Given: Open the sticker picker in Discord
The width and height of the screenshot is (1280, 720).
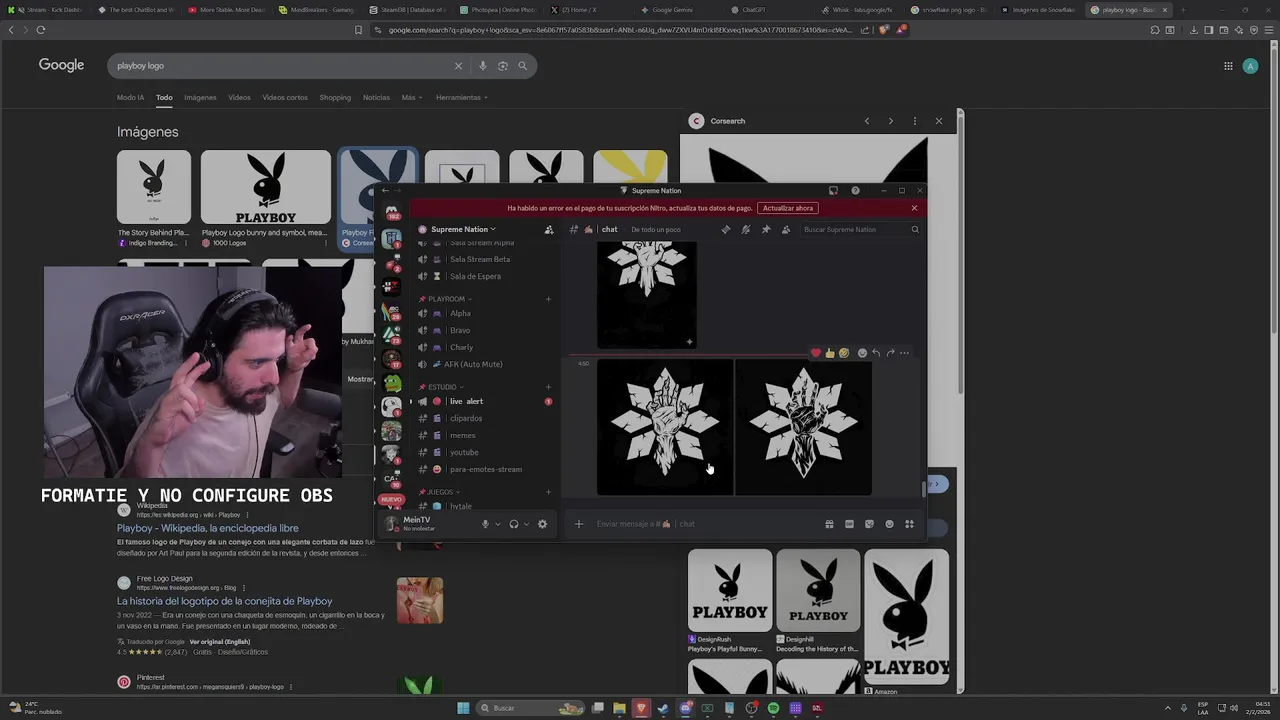Looking at the screenshot, I should (869, 524).
